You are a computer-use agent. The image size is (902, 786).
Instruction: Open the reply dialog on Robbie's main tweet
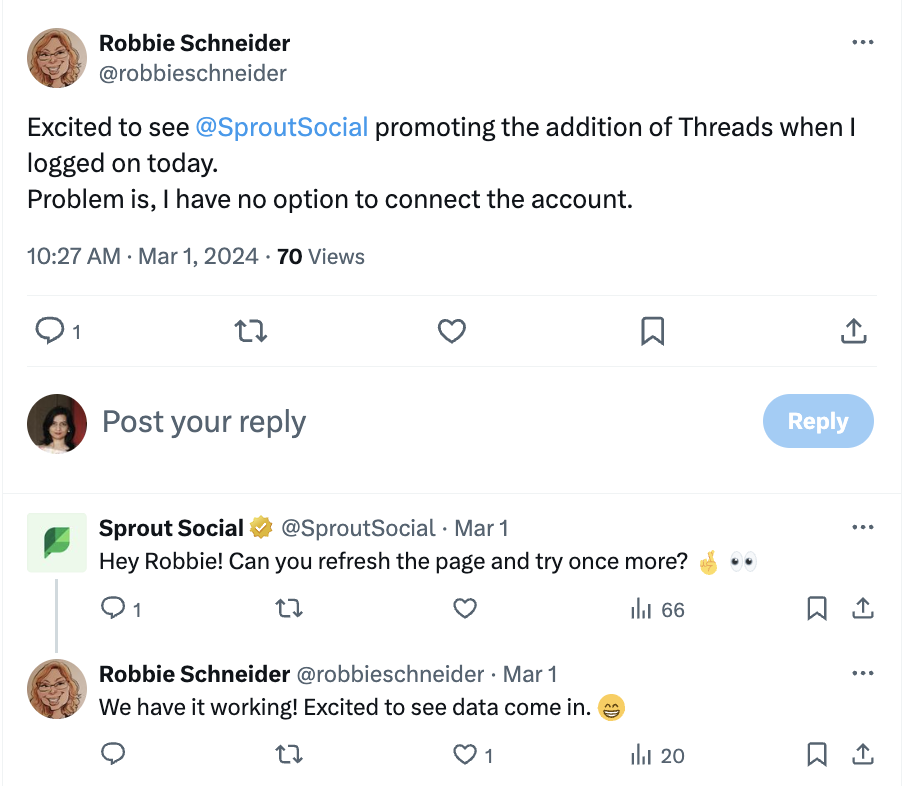pos(49,331)
